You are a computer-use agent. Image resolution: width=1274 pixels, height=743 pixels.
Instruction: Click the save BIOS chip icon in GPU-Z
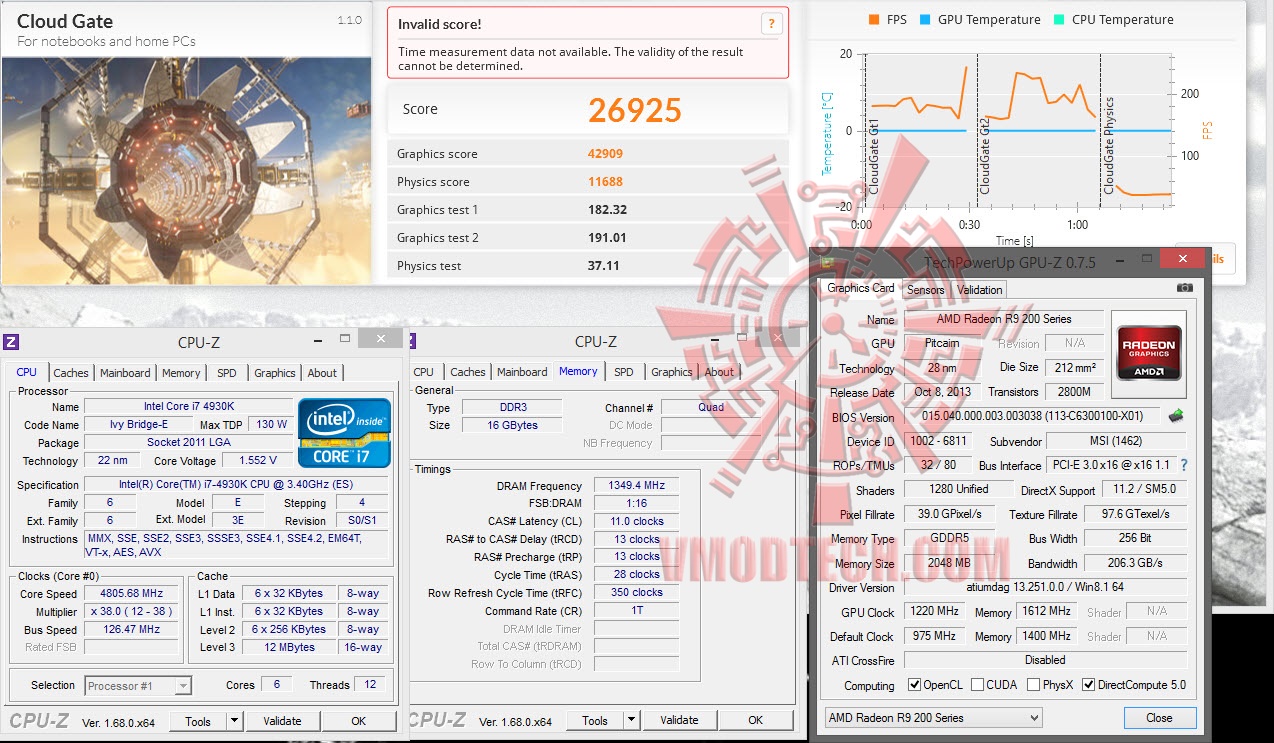(x=1176, y=416)
